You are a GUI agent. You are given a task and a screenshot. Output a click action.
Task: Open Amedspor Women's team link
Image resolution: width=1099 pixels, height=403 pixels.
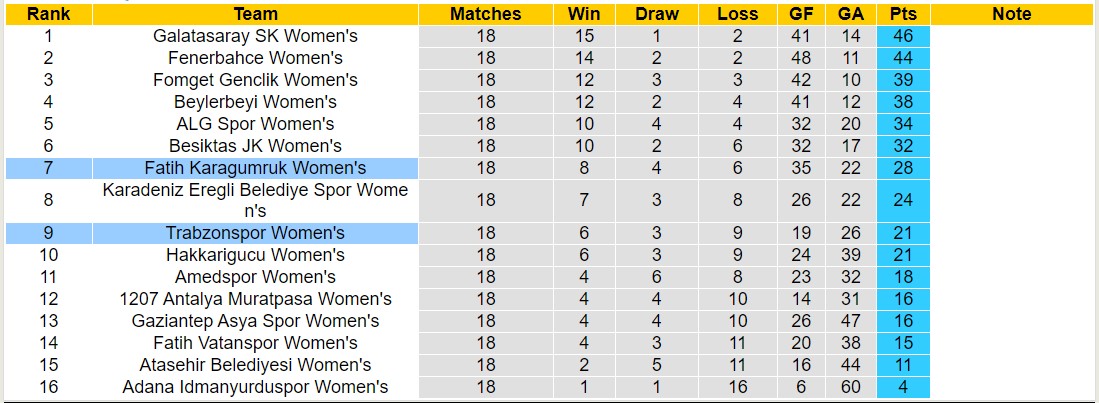click(255, 277)
